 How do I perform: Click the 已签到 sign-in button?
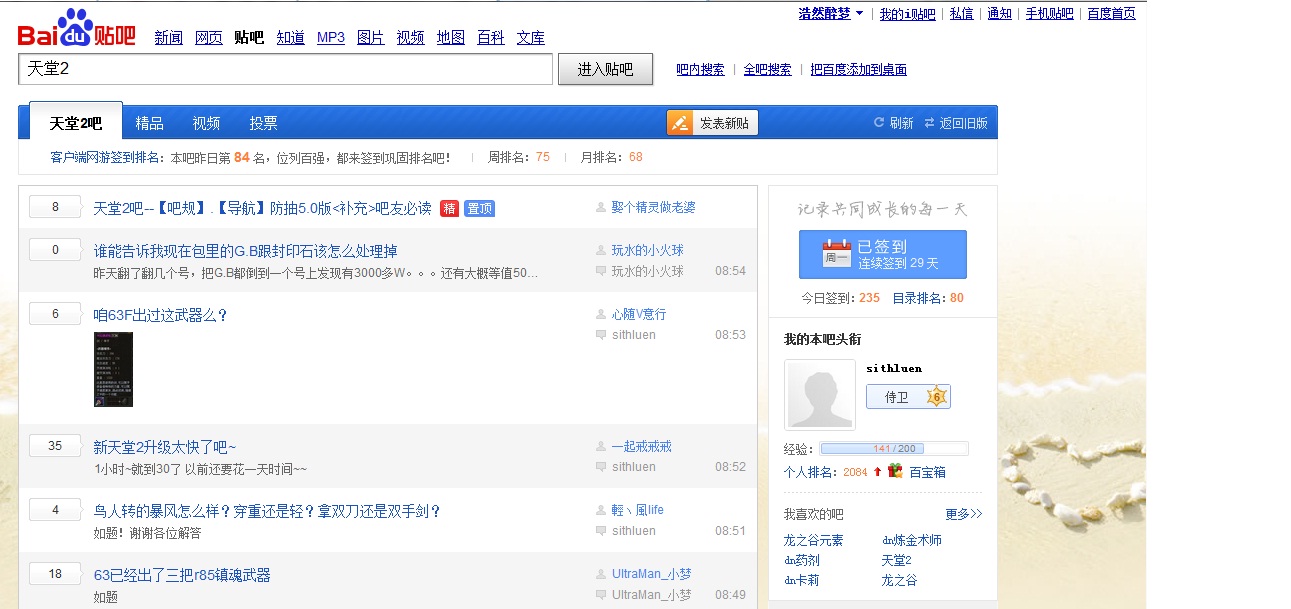[882, 254]
